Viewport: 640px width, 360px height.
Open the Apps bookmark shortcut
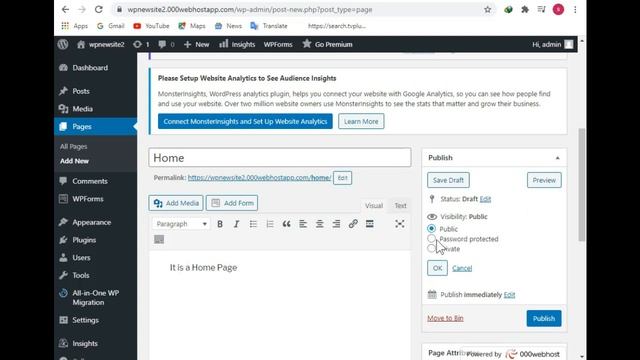[74, 26]
